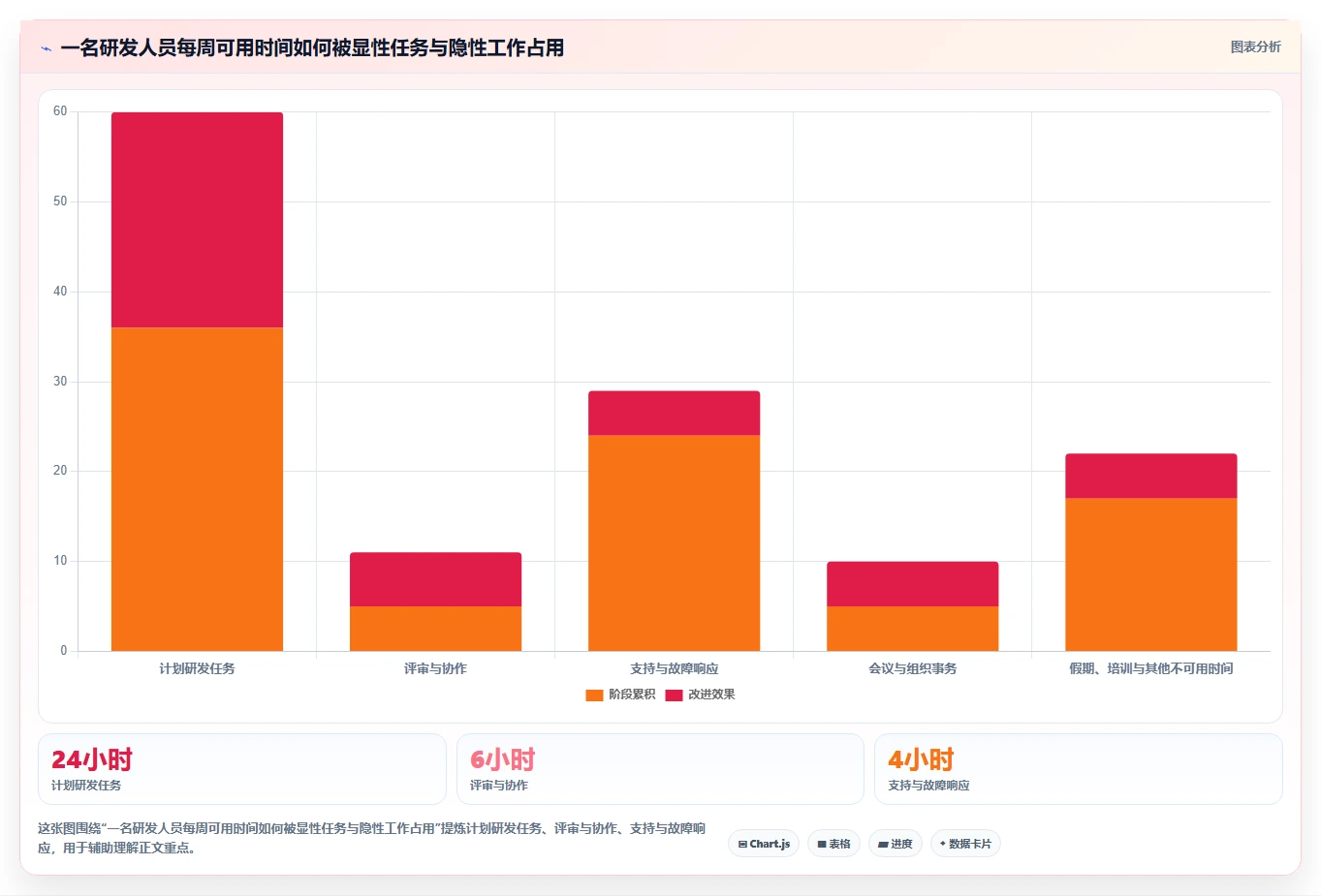
Task: Click the 表格 tag chip
Action: tap(833, 844)
